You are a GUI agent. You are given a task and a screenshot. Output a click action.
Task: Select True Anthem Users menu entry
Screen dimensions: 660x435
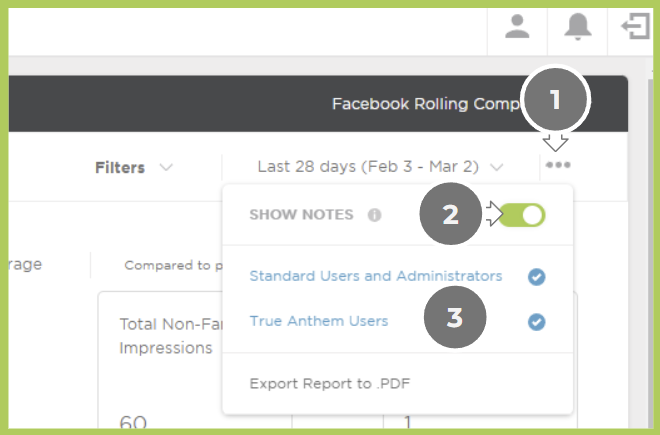click(x=318, y=321)
